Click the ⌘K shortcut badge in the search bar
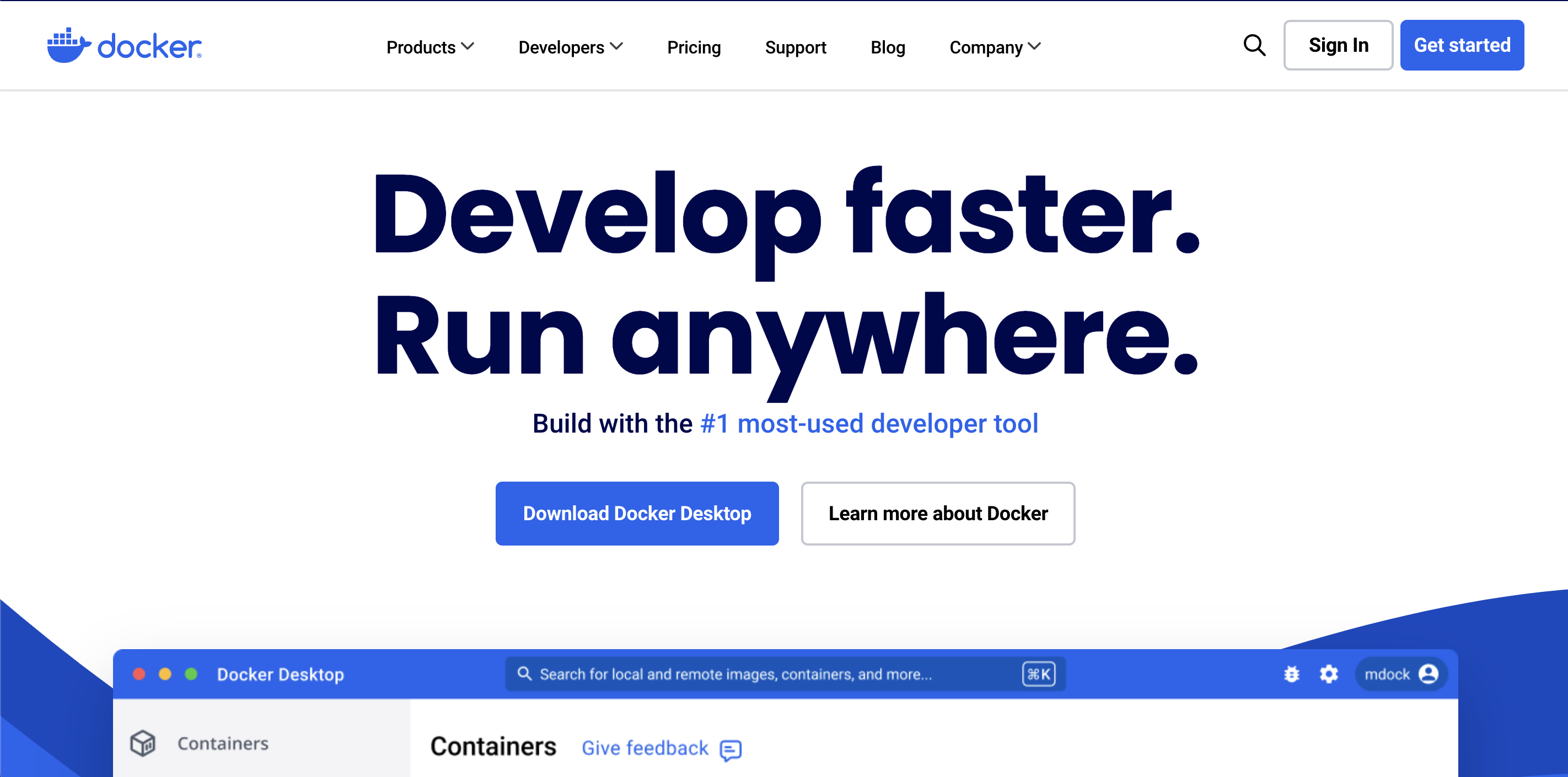Viewport: 1568px width, 777px height. 1038,673
